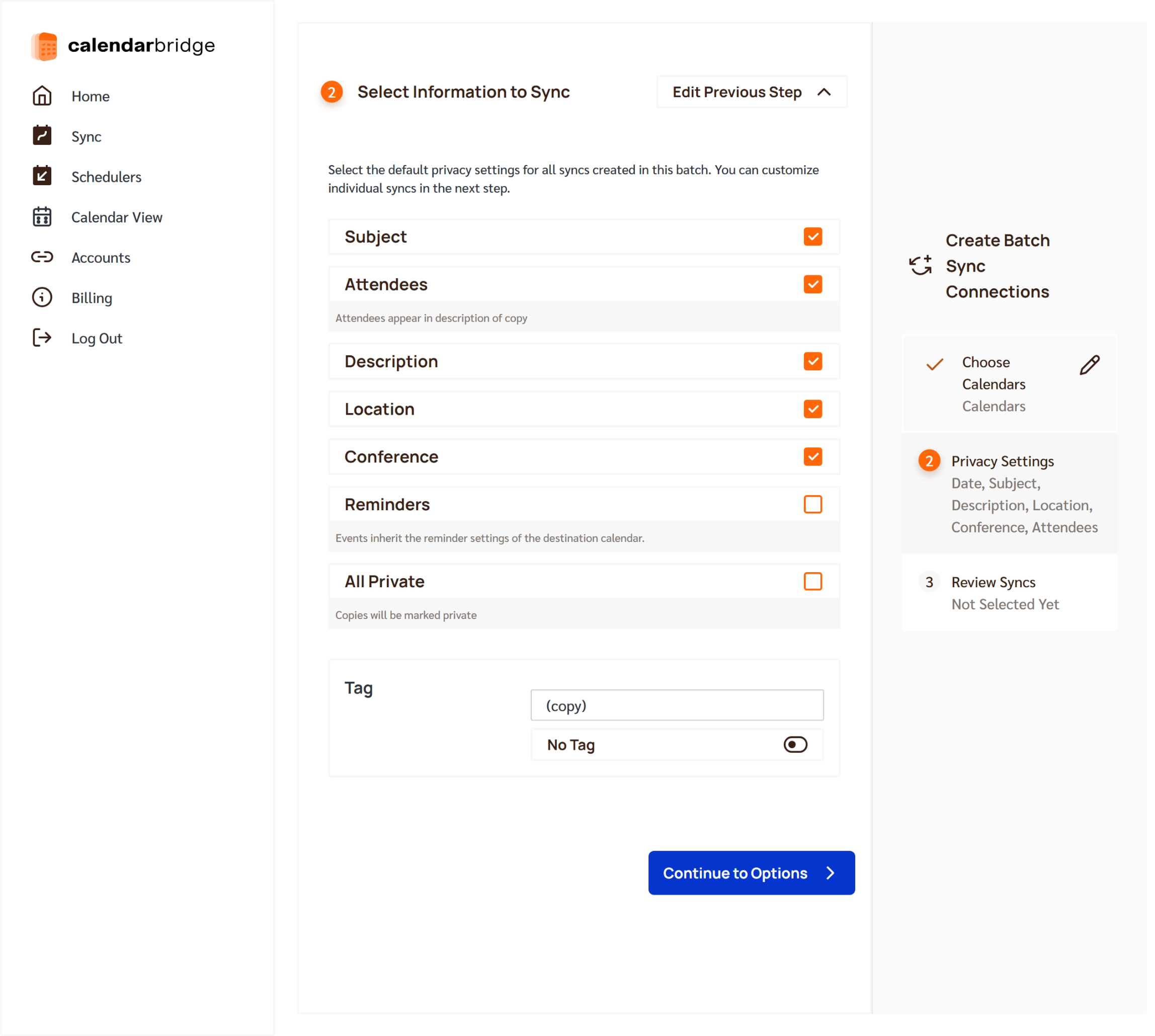Click the Location row label
This screenshot has height=1036, width=1155.
pyautogui.click(x=379, y=409)
